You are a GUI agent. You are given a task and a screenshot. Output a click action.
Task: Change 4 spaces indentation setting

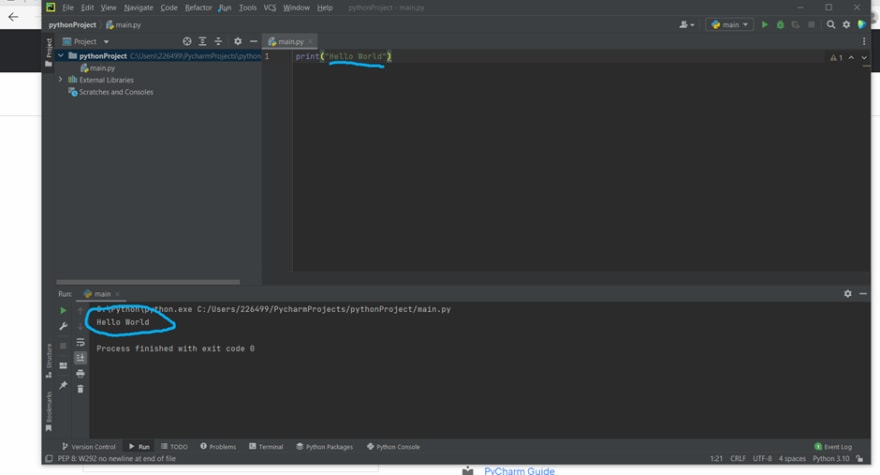pyautogui.click(x=792, y=459)
